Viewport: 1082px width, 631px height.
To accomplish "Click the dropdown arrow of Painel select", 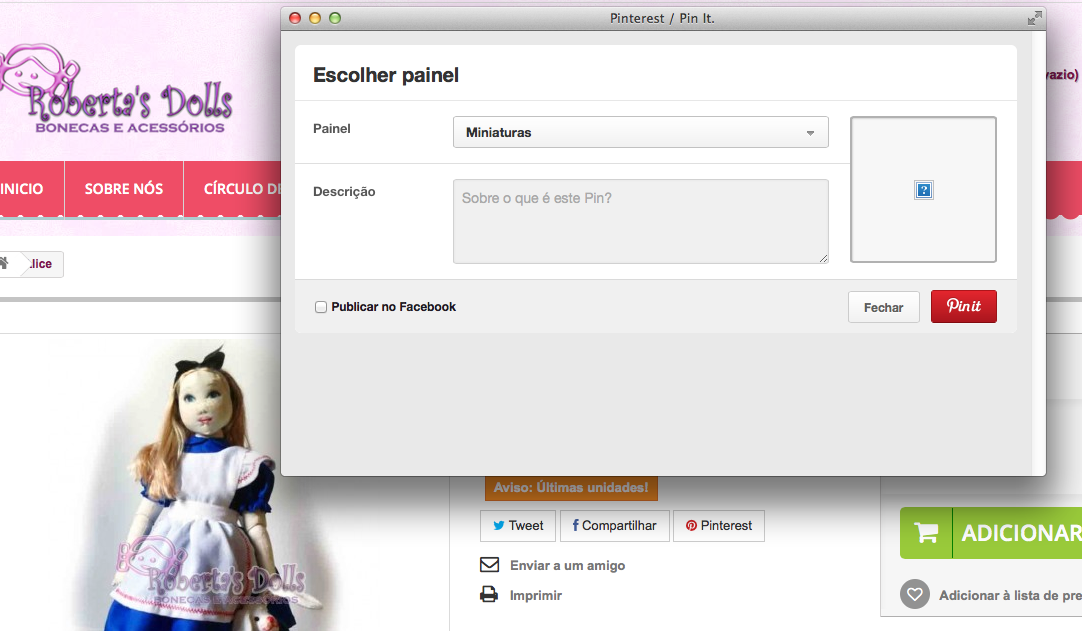I will [x=810, y=133].
